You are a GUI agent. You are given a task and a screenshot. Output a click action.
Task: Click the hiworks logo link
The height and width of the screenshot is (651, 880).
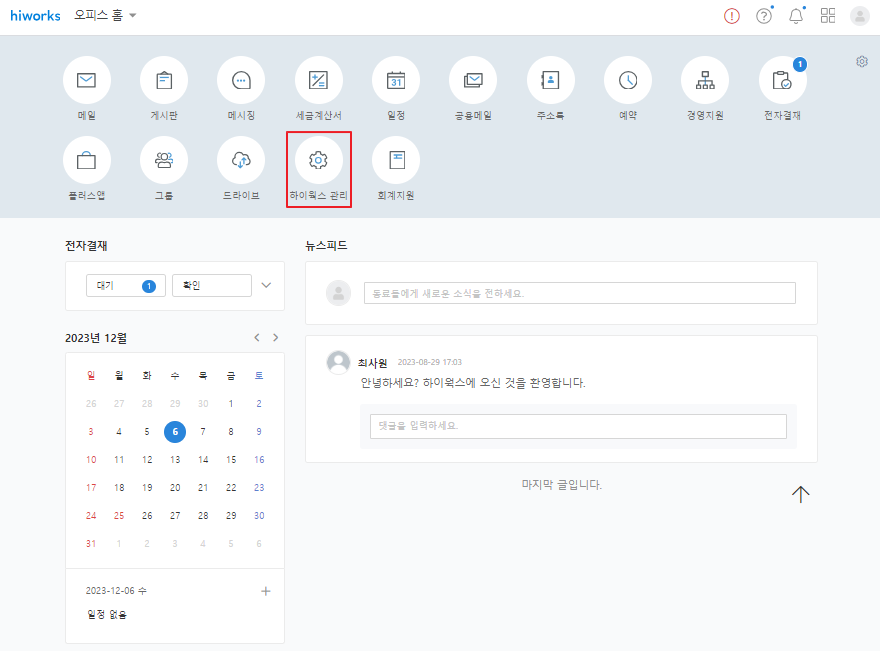(x=36, y=16)
